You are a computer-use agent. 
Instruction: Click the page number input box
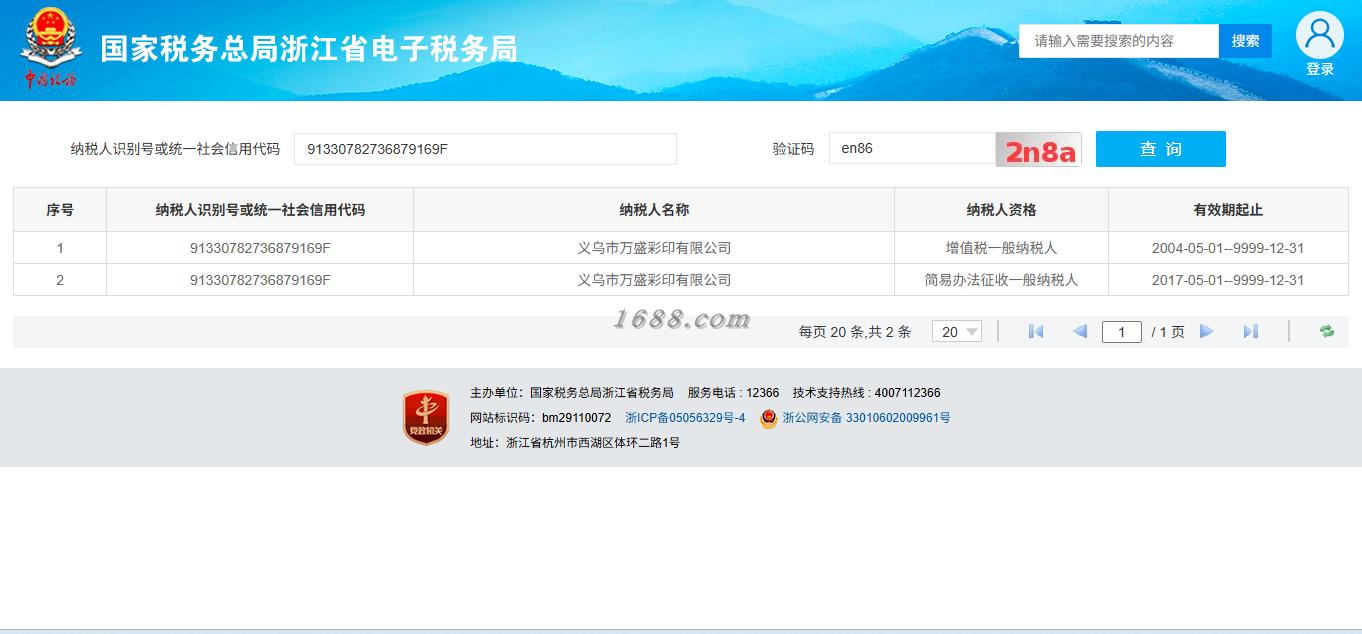pyautogui.click(x=1122, y=332)
